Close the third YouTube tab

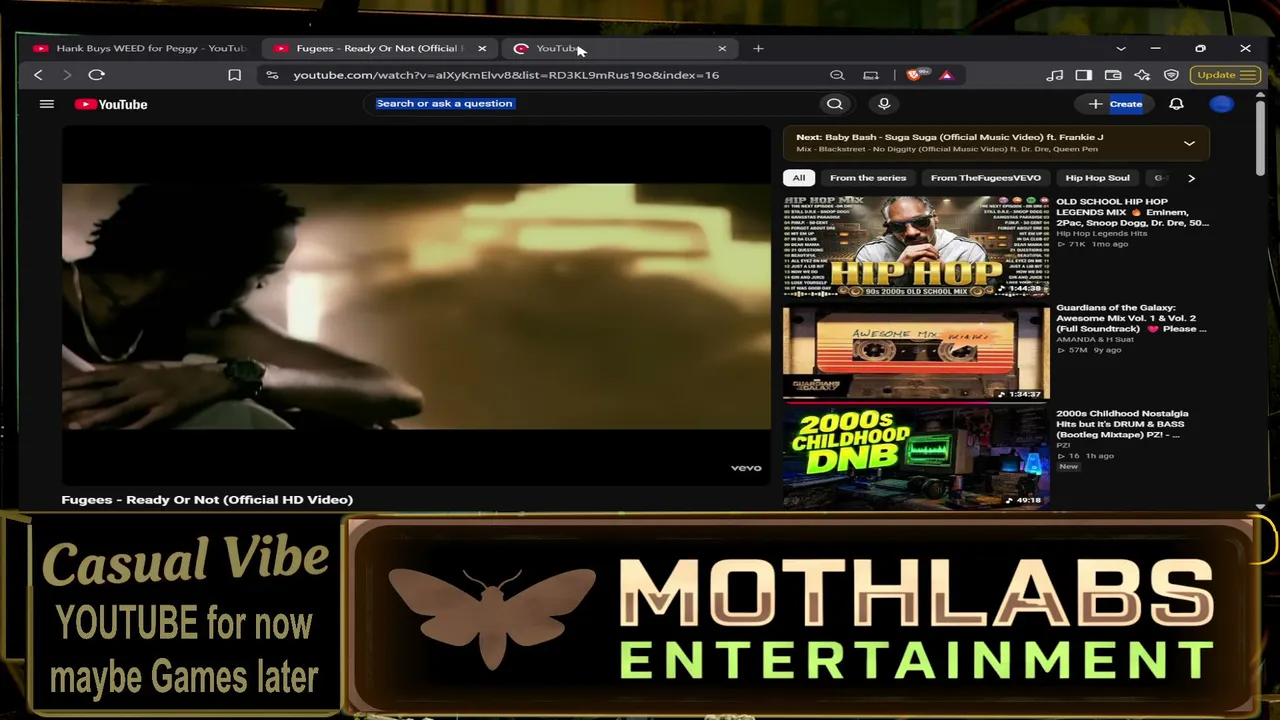tap(722, 48)
